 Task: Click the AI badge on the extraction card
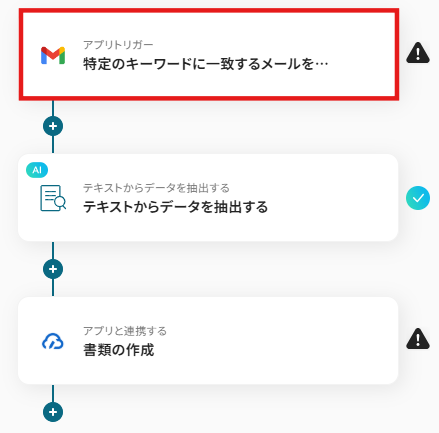click(x=37, y=170)
